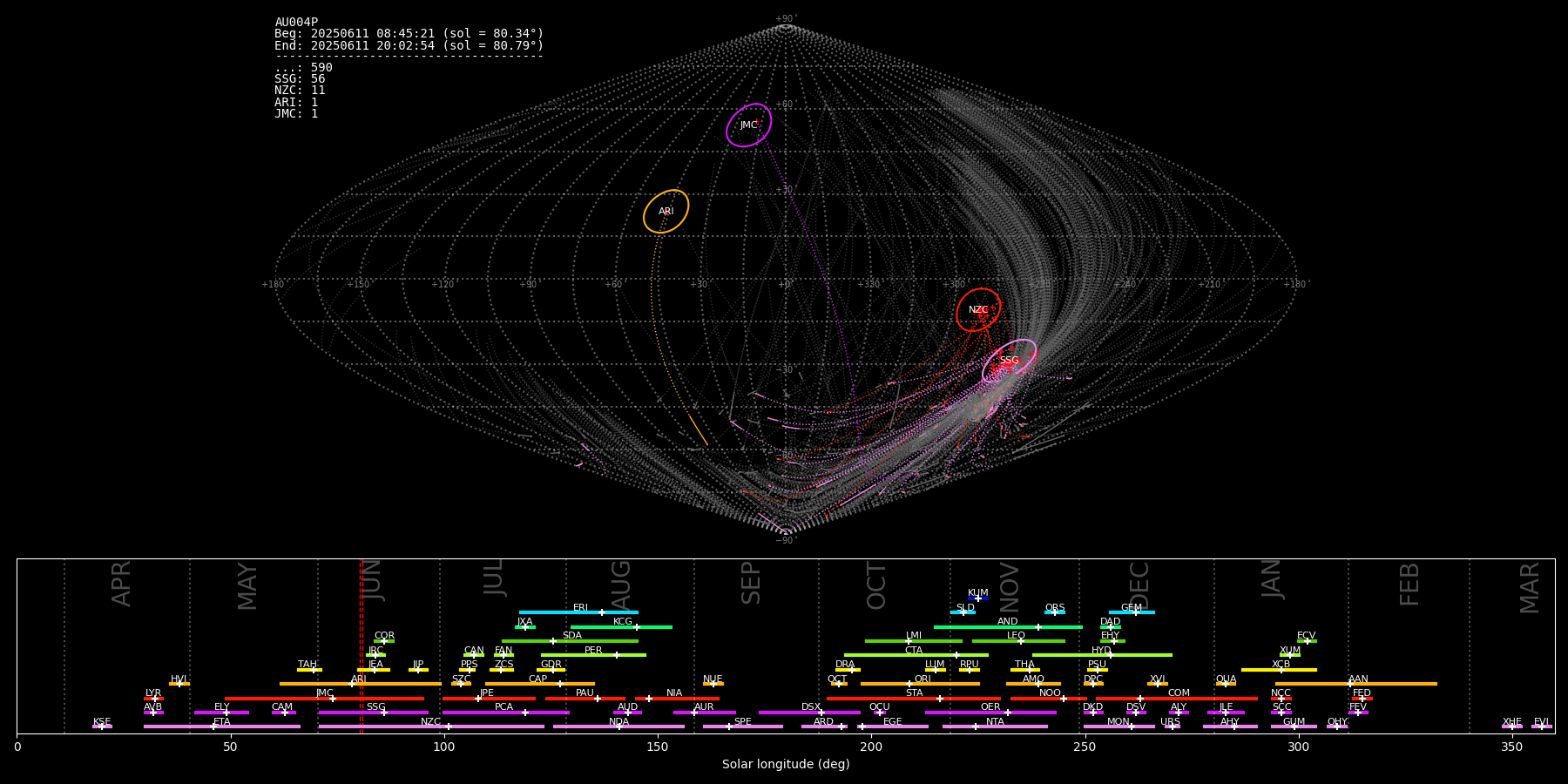Click the QUA shower label

pos(1226,679)
